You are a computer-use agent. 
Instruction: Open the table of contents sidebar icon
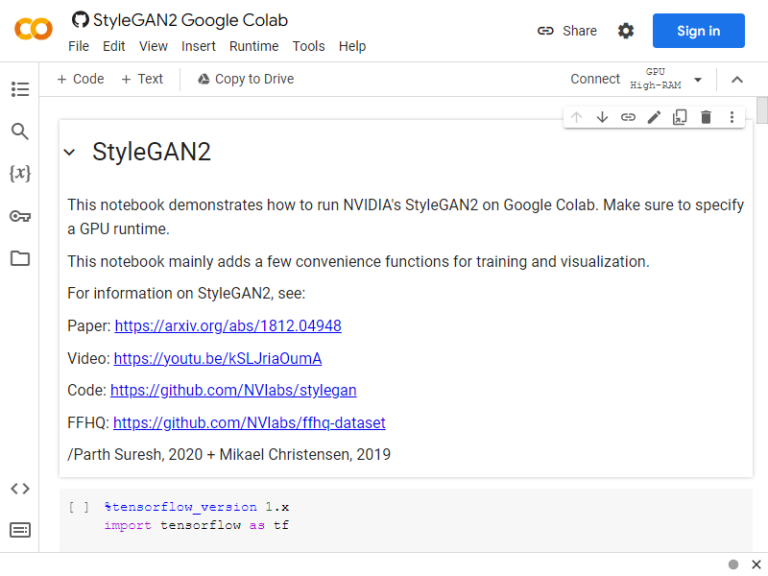point(20,89)
